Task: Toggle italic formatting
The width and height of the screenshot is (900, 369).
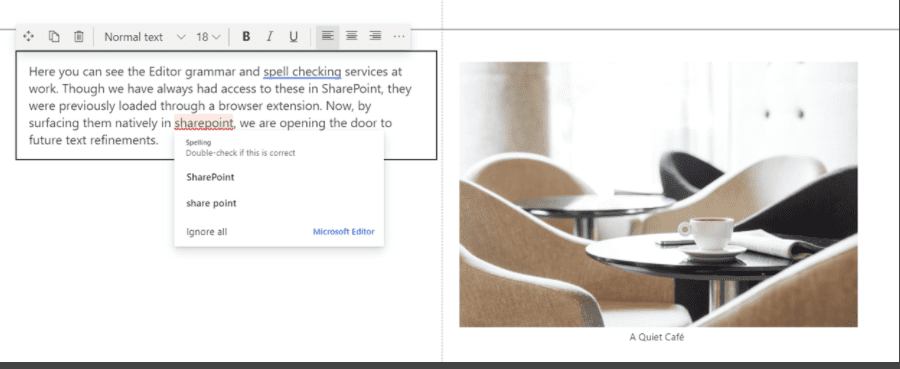Action: tap(269, 37)
